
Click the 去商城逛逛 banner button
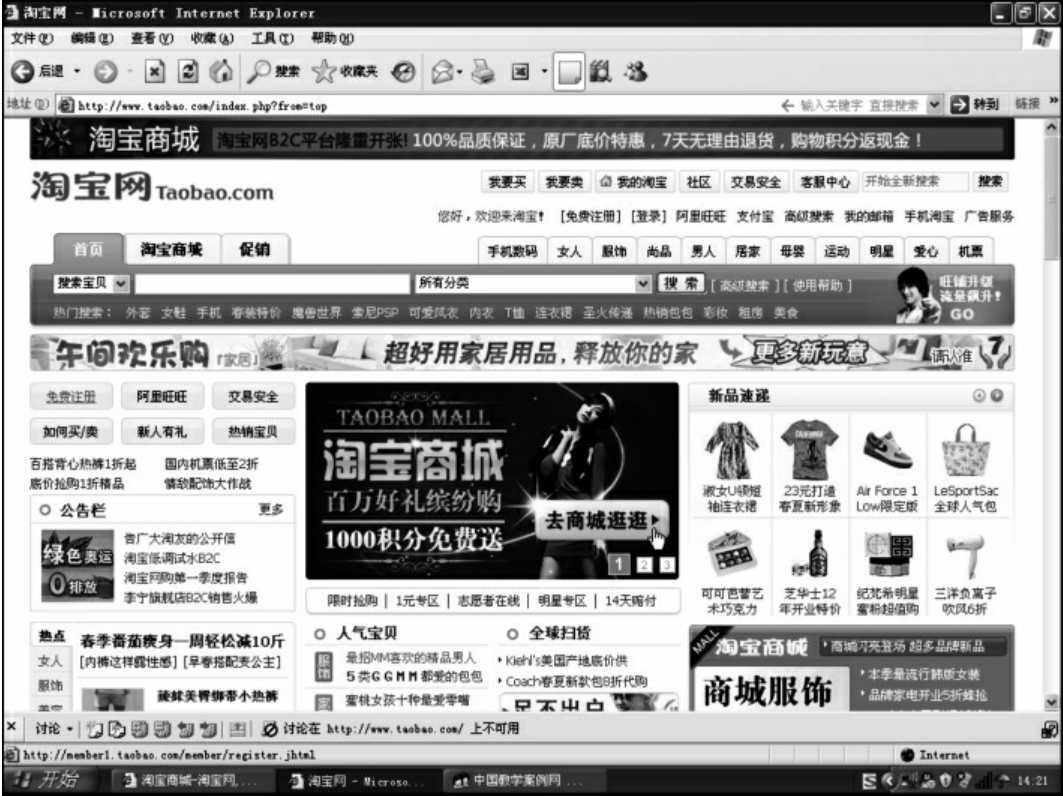(601, 521)
